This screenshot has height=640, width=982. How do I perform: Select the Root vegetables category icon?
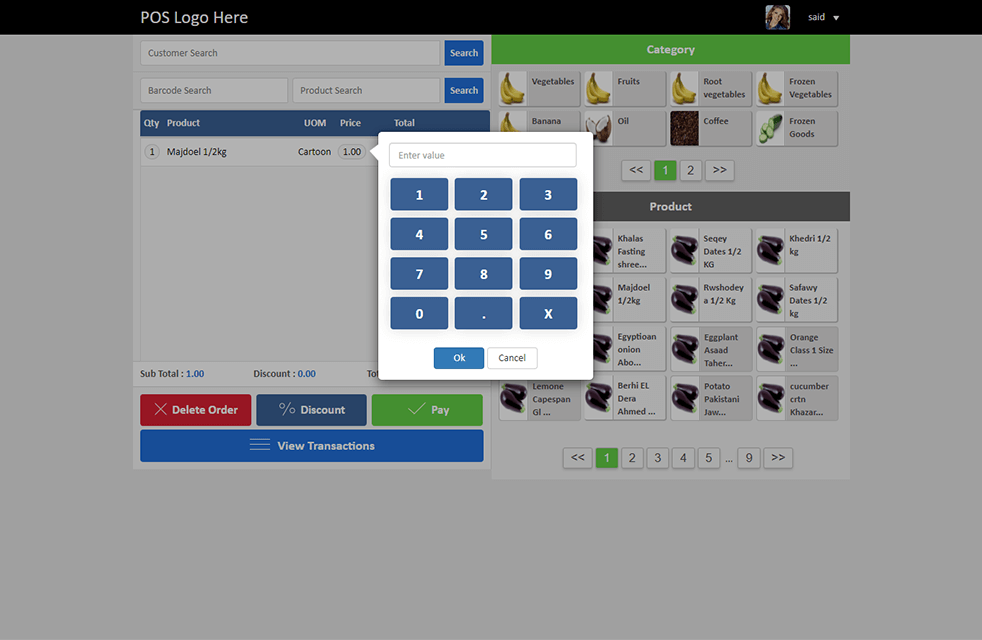(684, 88)
